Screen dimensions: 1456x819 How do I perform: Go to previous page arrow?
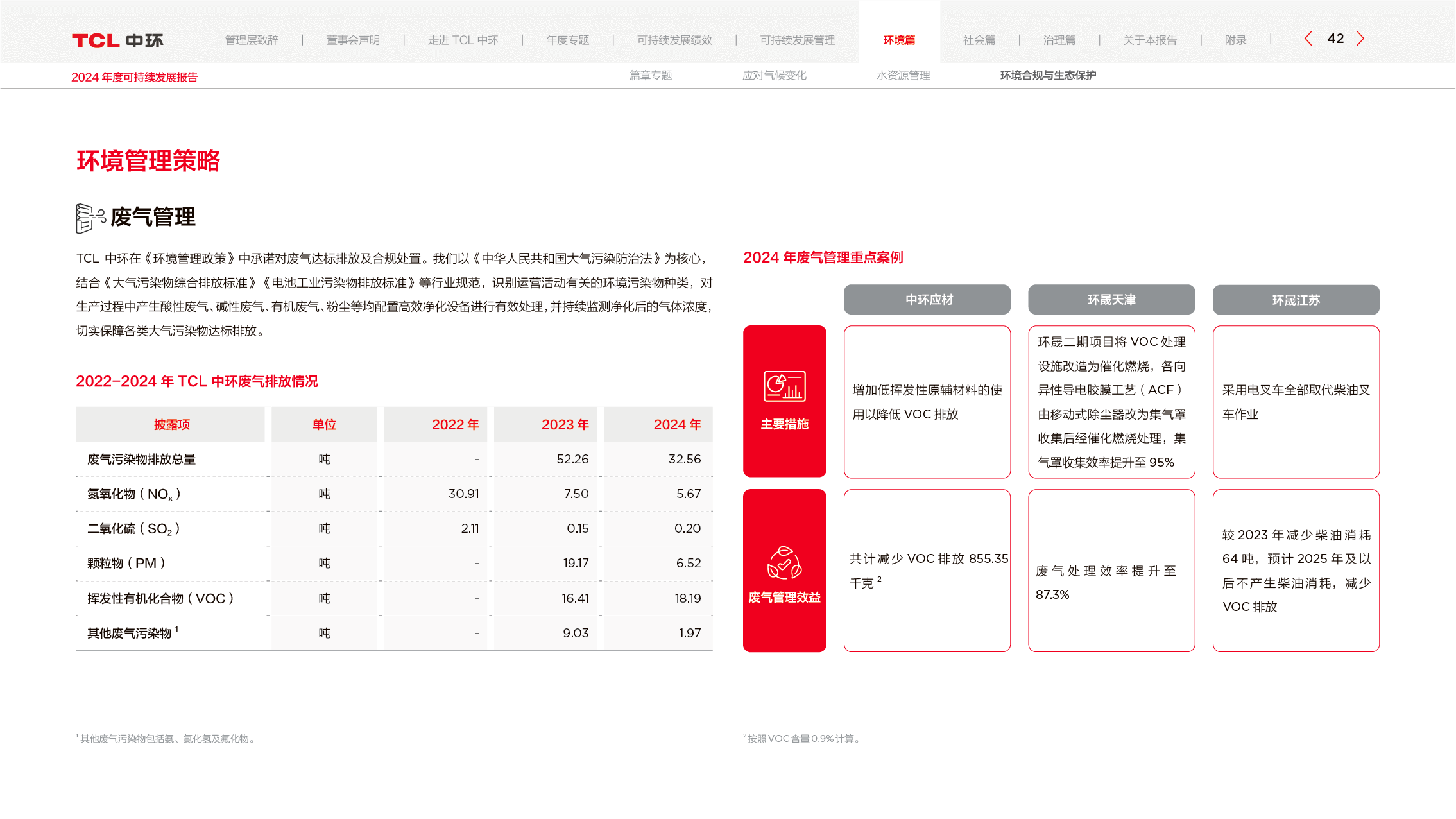tap(1308, 39)
